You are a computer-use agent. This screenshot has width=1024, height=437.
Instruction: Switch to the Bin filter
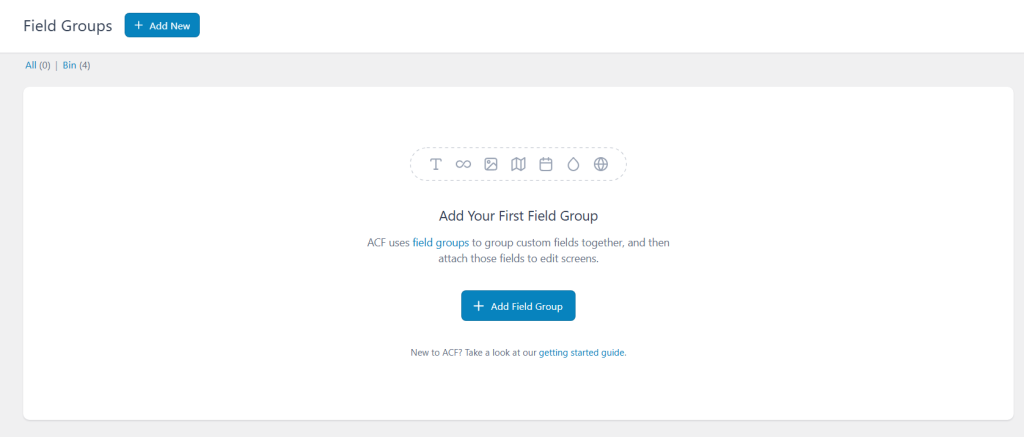coord(69,65)
